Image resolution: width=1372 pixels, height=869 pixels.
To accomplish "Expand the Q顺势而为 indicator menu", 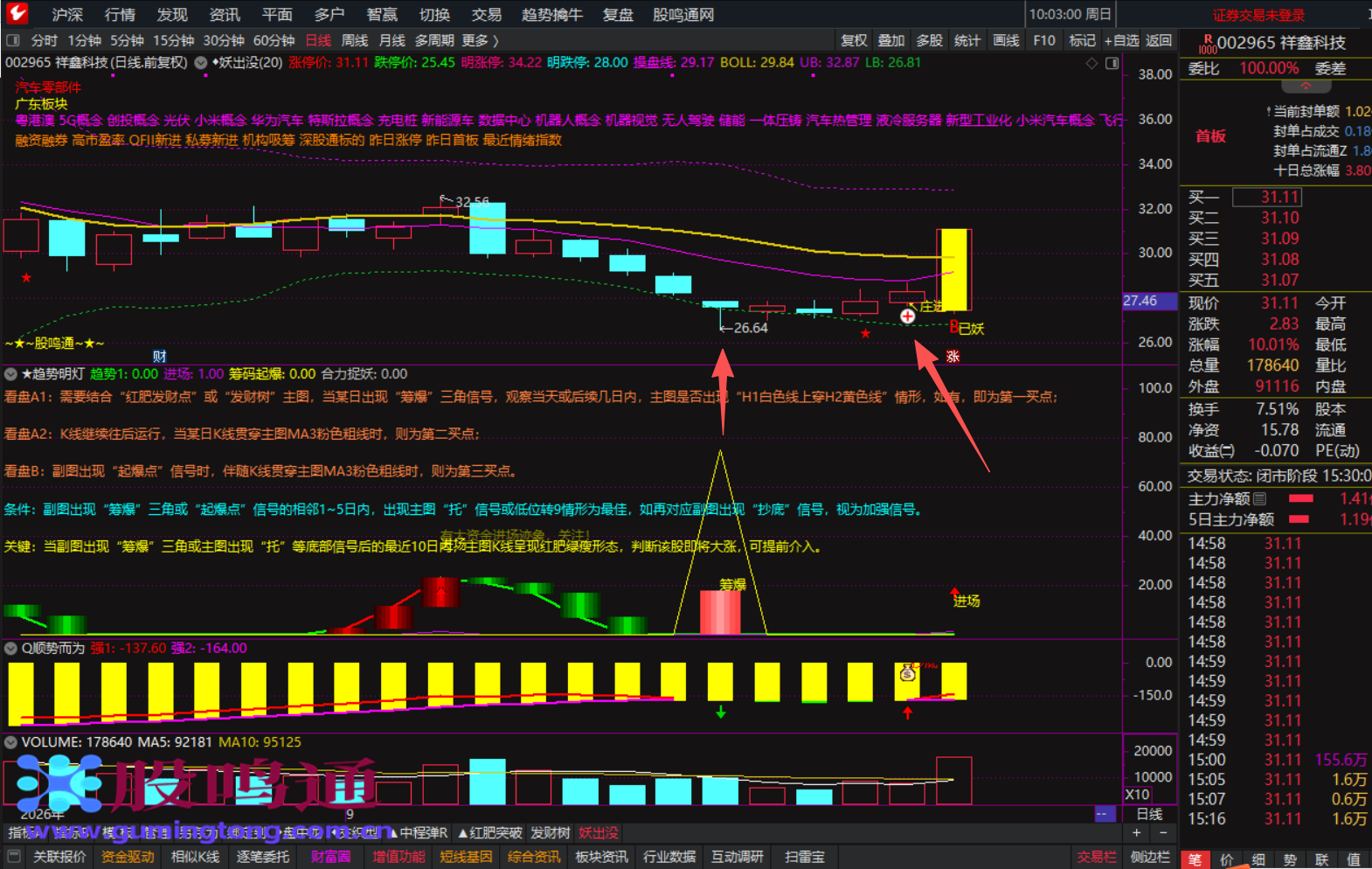I will point(10,649).
